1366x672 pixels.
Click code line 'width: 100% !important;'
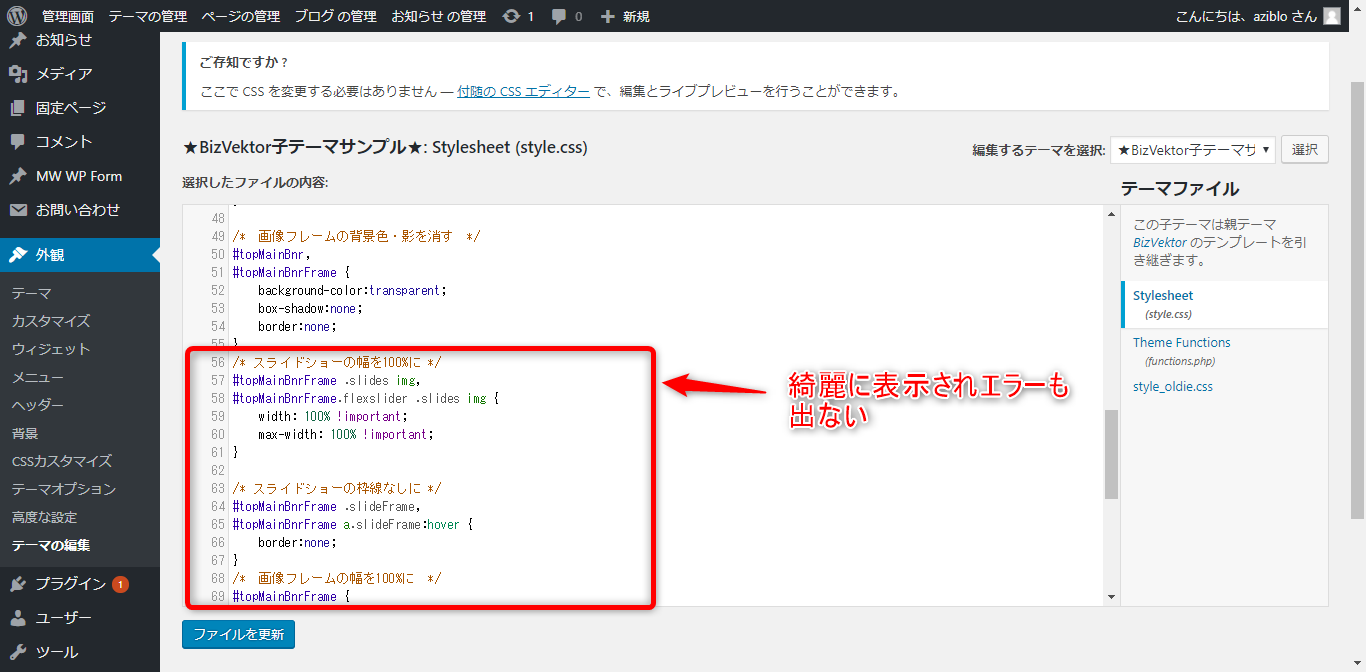click(x=333, y=416)
